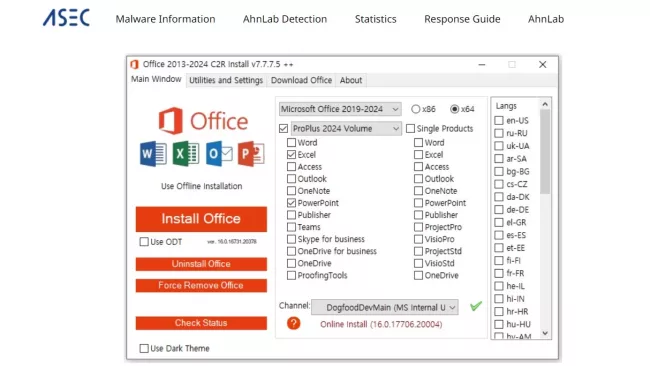Check the ru-RU language
The height and width of the screenshot is (366, 650).
tap(499, 133)
